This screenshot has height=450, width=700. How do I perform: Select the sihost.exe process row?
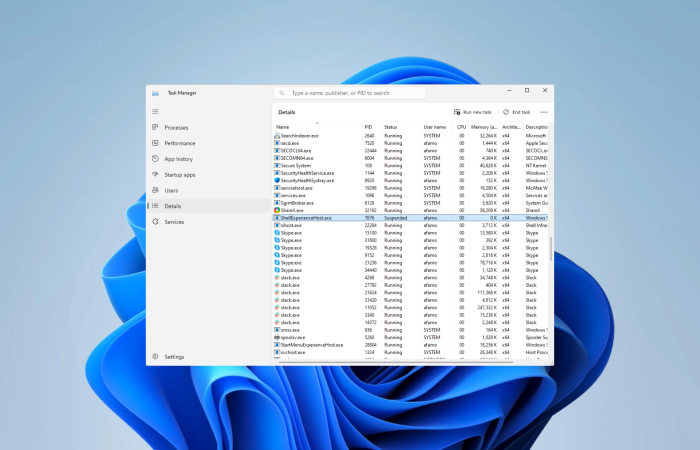pos(410,225)
